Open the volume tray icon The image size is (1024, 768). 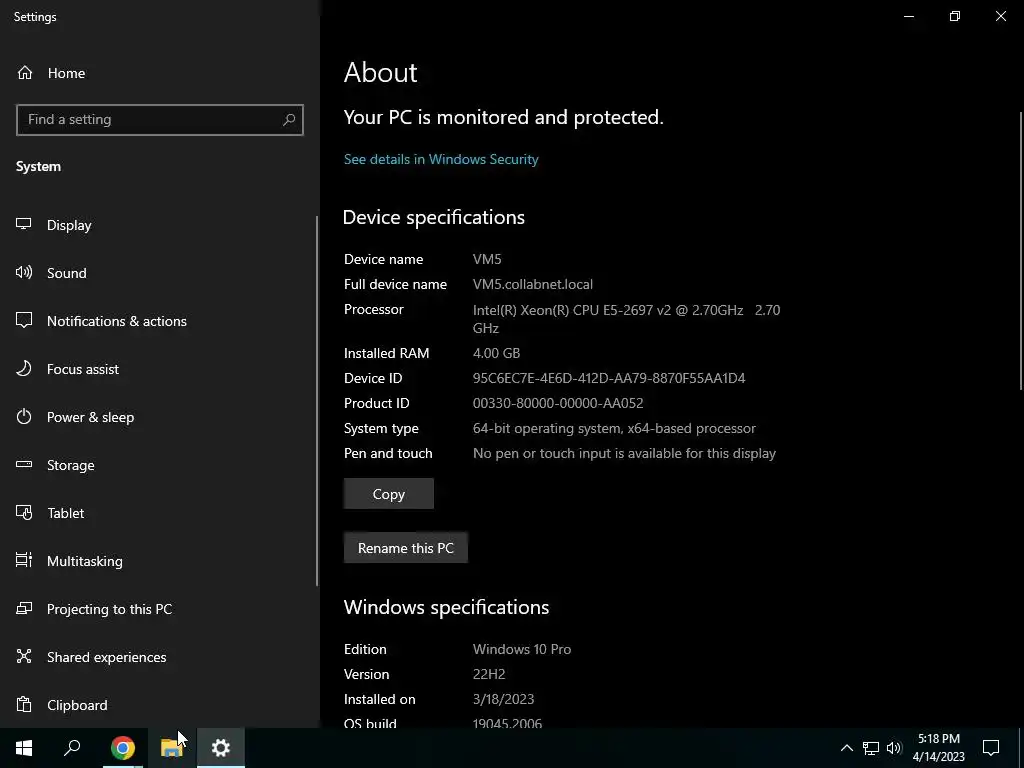(894, 748)
